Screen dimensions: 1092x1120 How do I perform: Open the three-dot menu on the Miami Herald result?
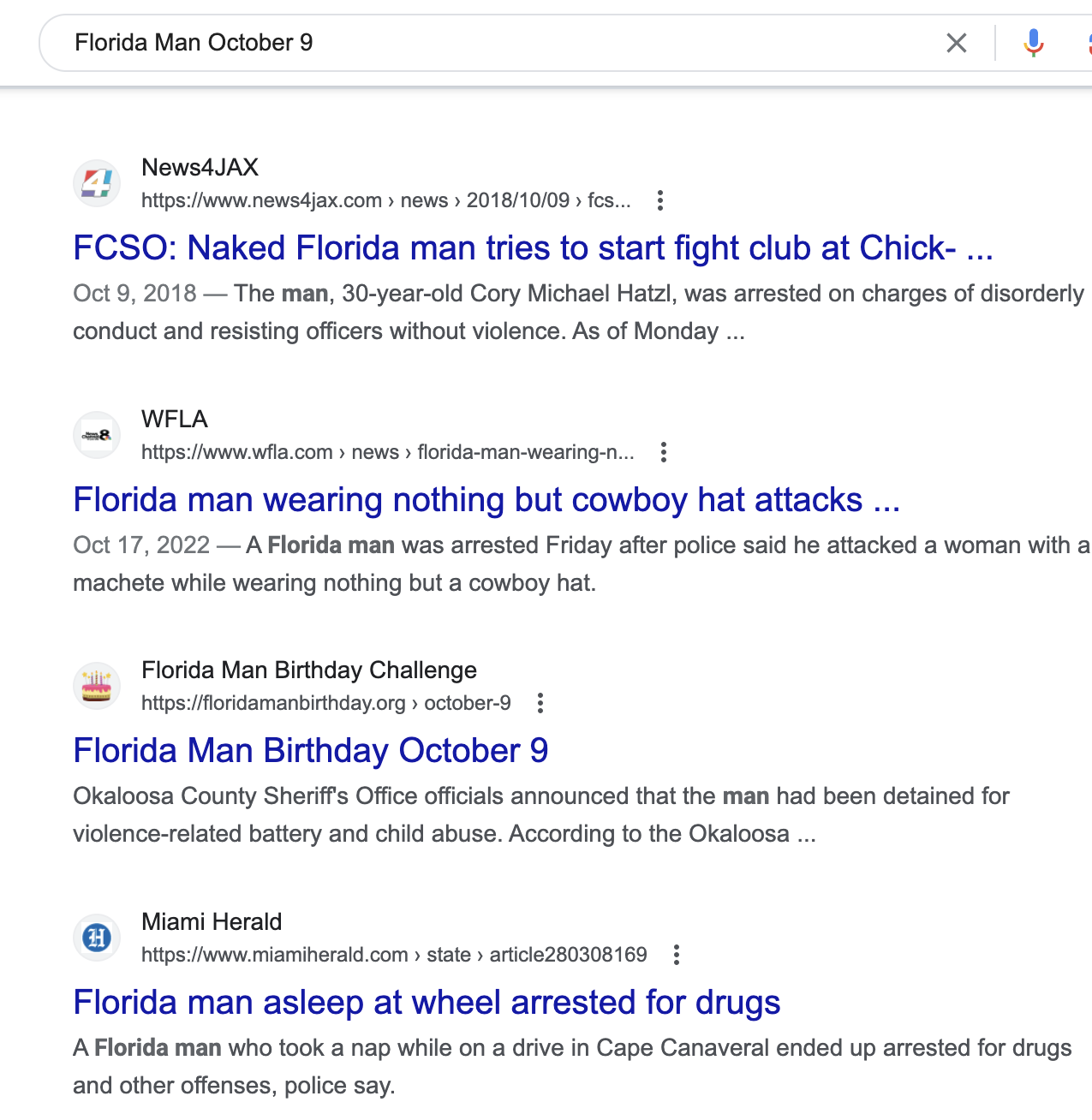[676, 954]
